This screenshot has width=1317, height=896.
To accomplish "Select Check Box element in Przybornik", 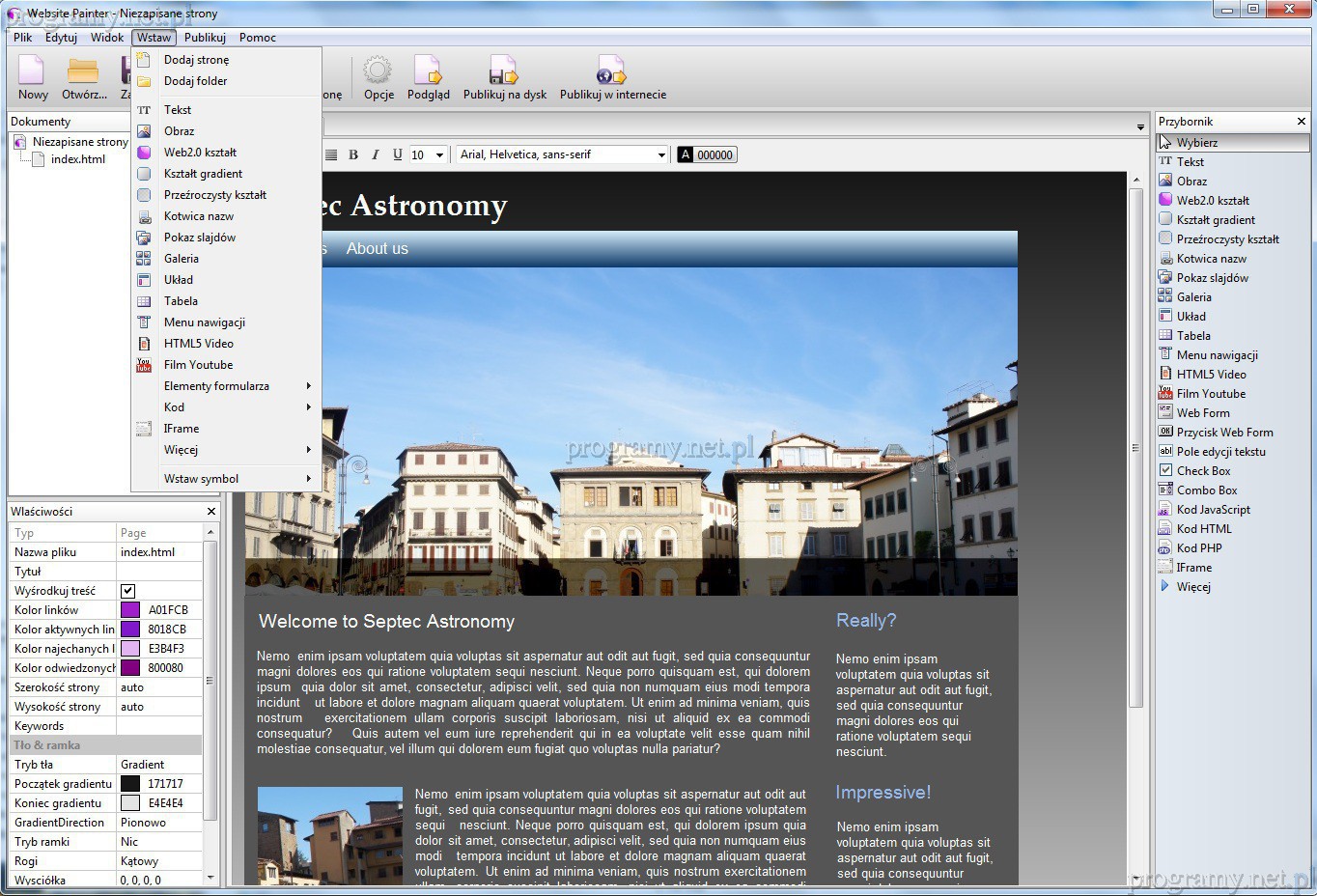I will 1203,471.
